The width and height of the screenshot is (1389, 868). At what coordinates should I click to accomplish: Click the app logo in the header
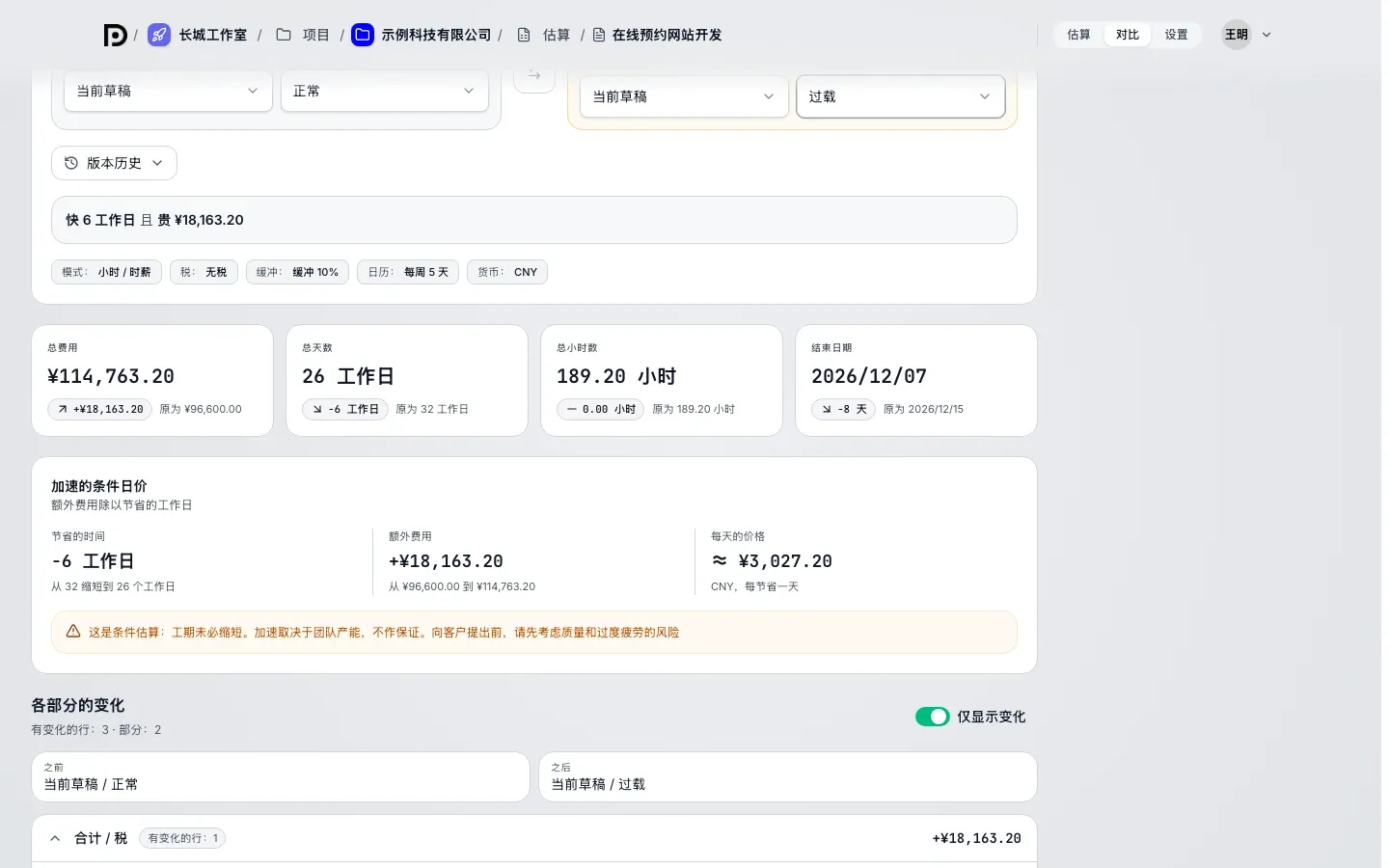(x=116, y=35)
